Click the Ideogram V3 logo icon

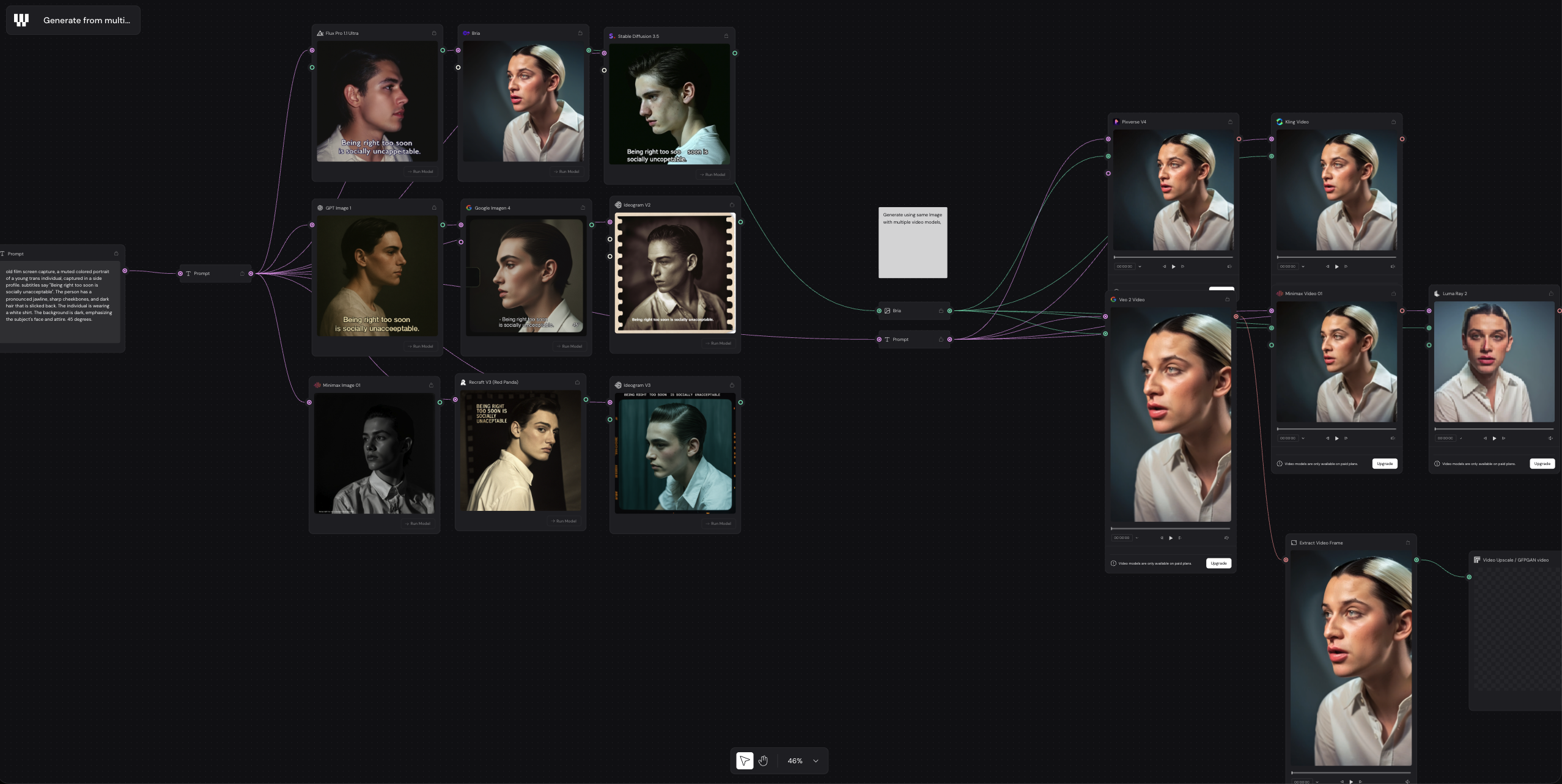coord(618,385)
